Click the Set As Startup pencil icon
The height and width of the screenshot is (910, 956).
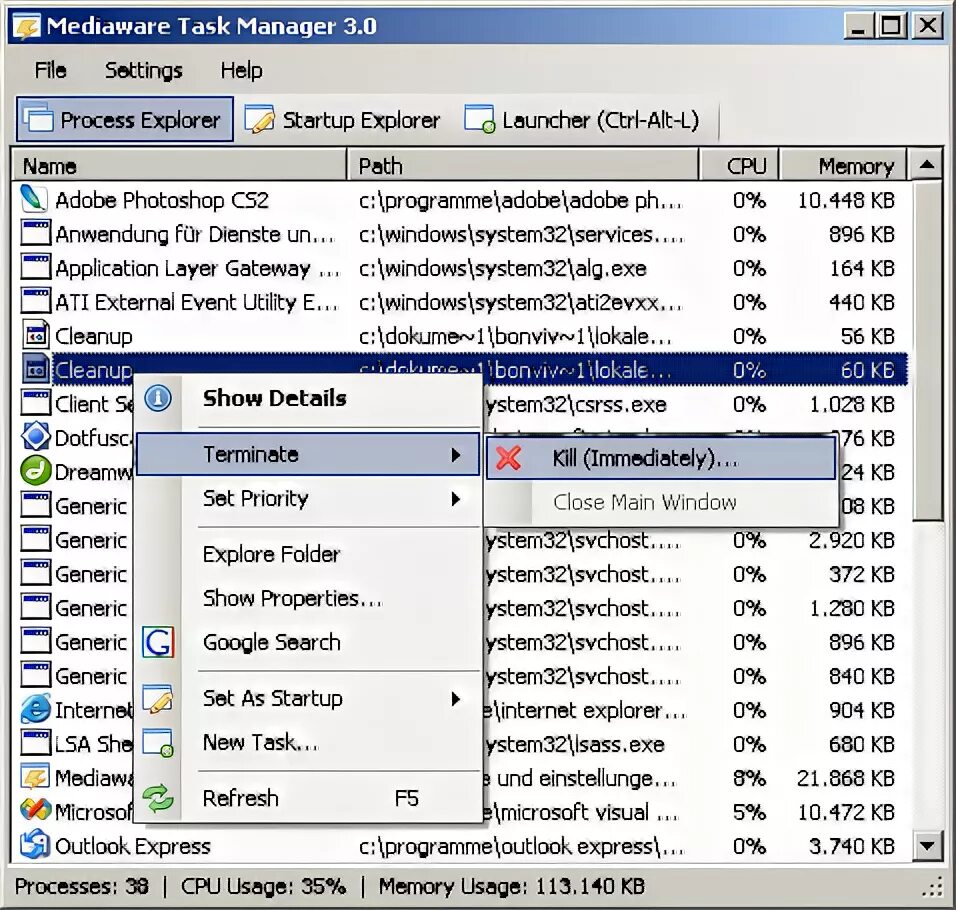(158, 698)
